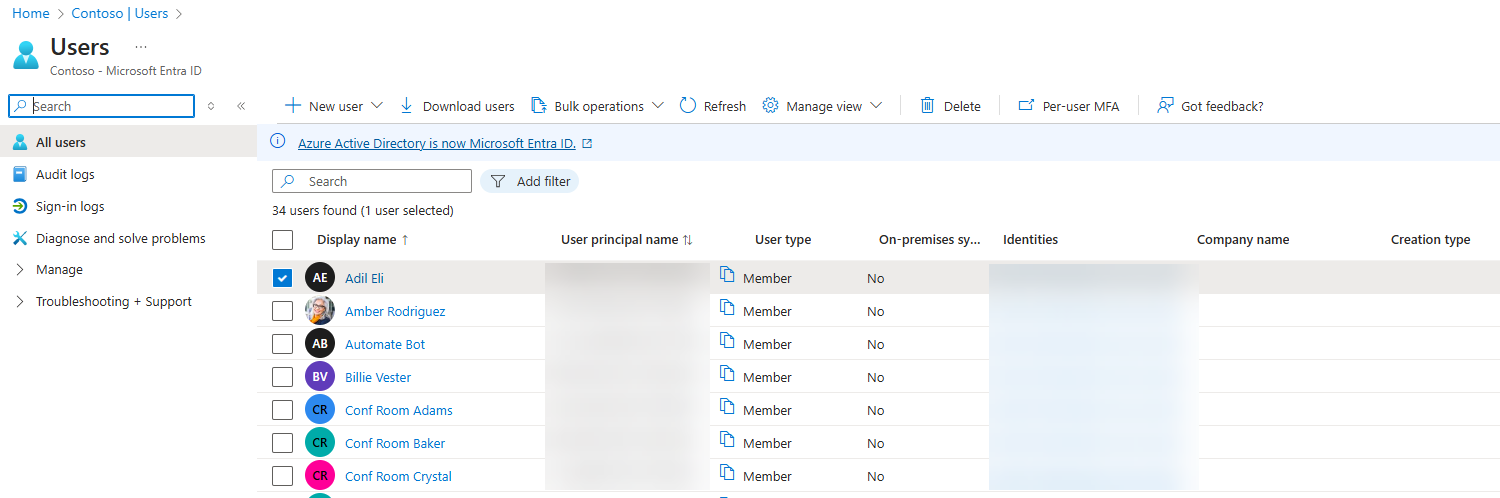
Task: Click the Add filter funnel icon
Action: [x=498, y=181]
